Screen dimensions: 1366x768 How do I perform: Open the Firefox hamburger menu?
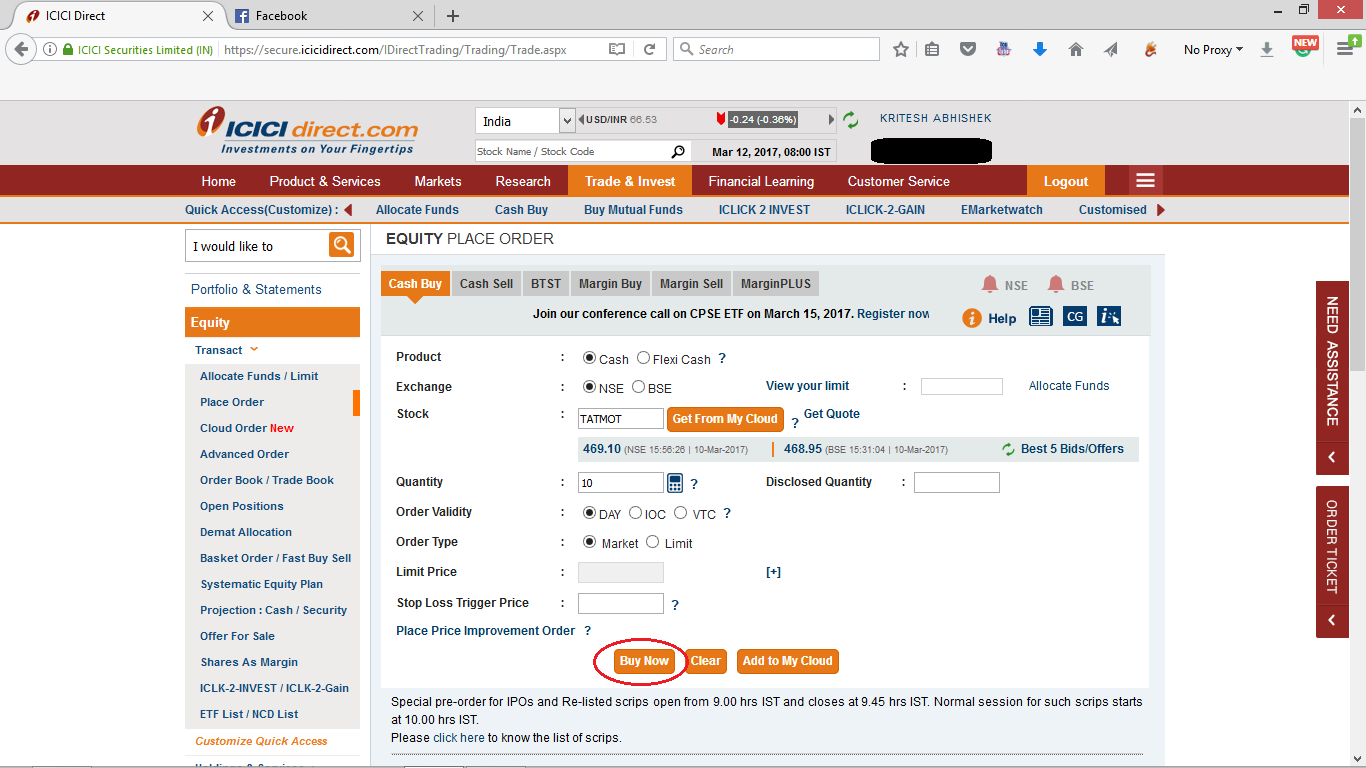(1345, 49)
